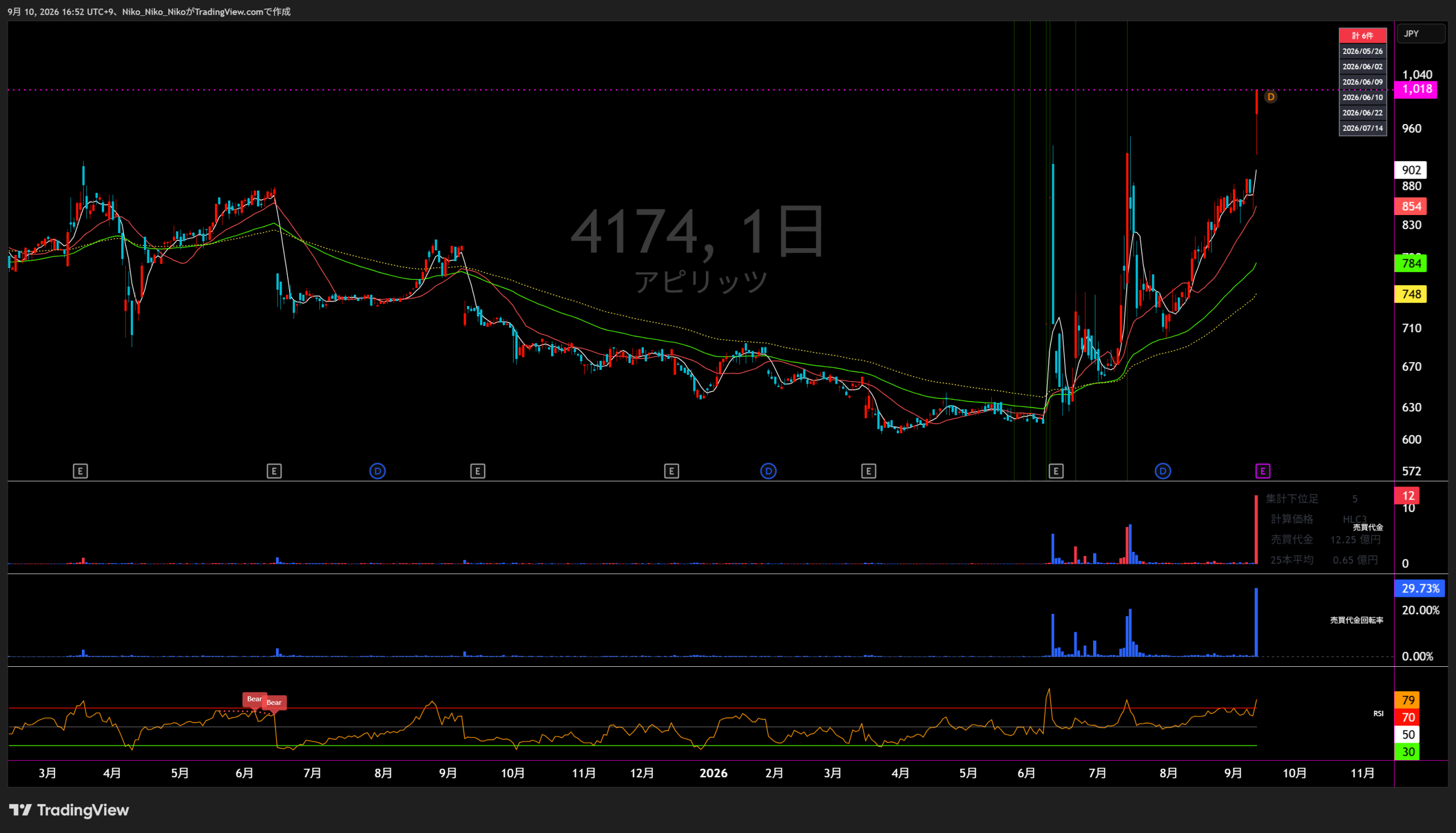Screen dimensions: 1456x833
Task: Select the 2026/06/10 date row
Action: pos(1362,97)
